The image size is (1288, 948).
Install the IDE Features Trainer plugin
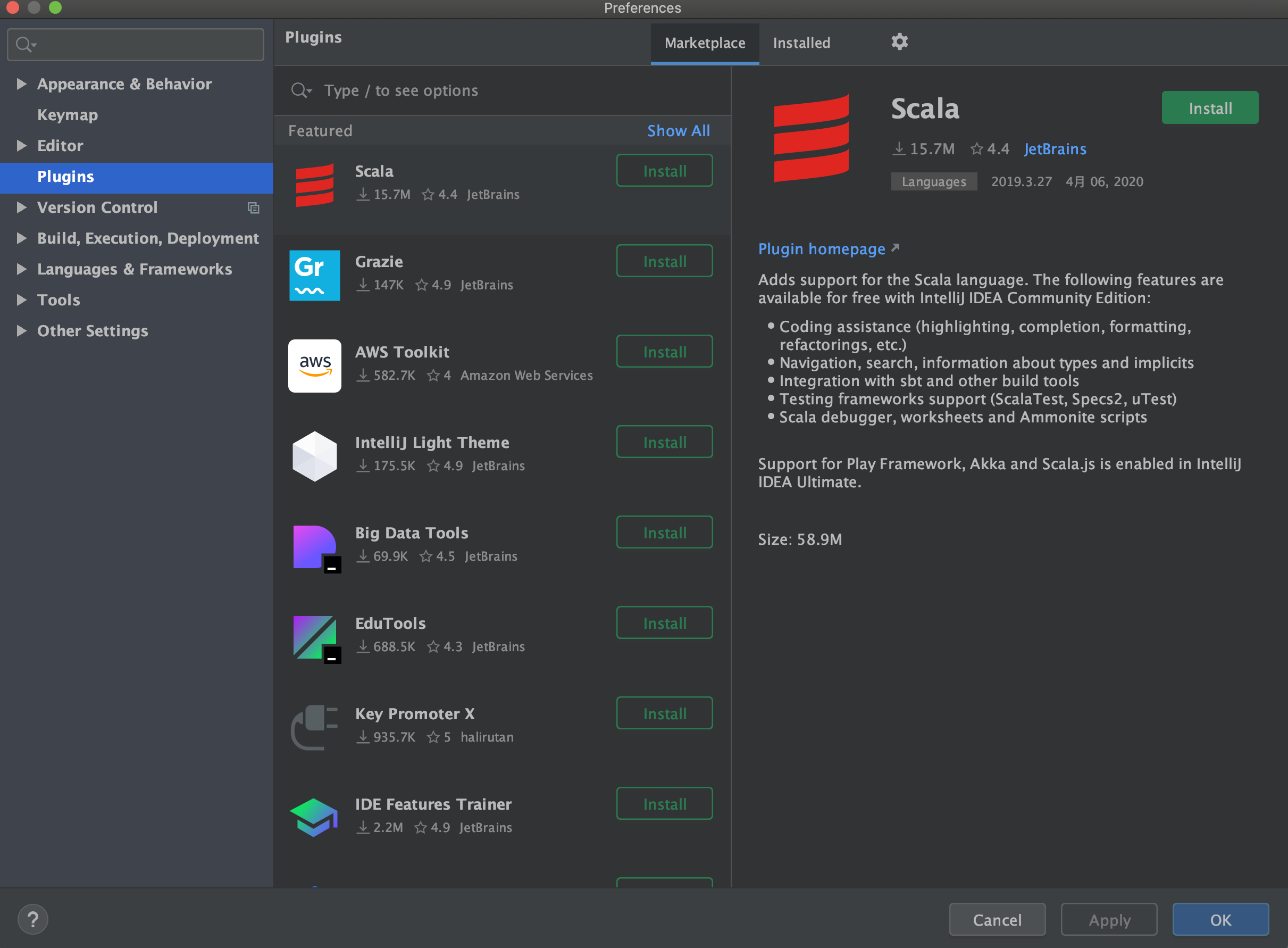coord(664,803)
